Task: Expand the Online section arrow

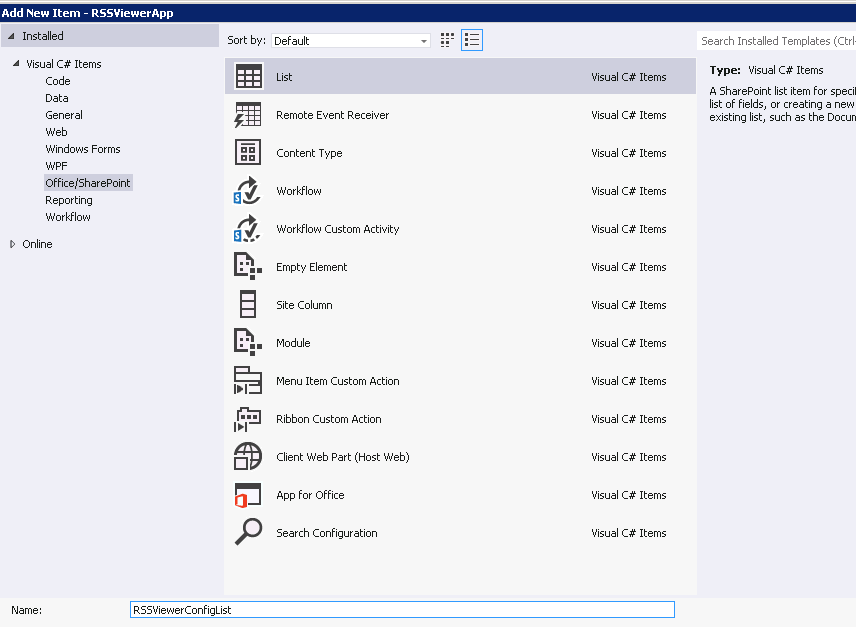Action: pyautogui.click(x=13, y=244)
